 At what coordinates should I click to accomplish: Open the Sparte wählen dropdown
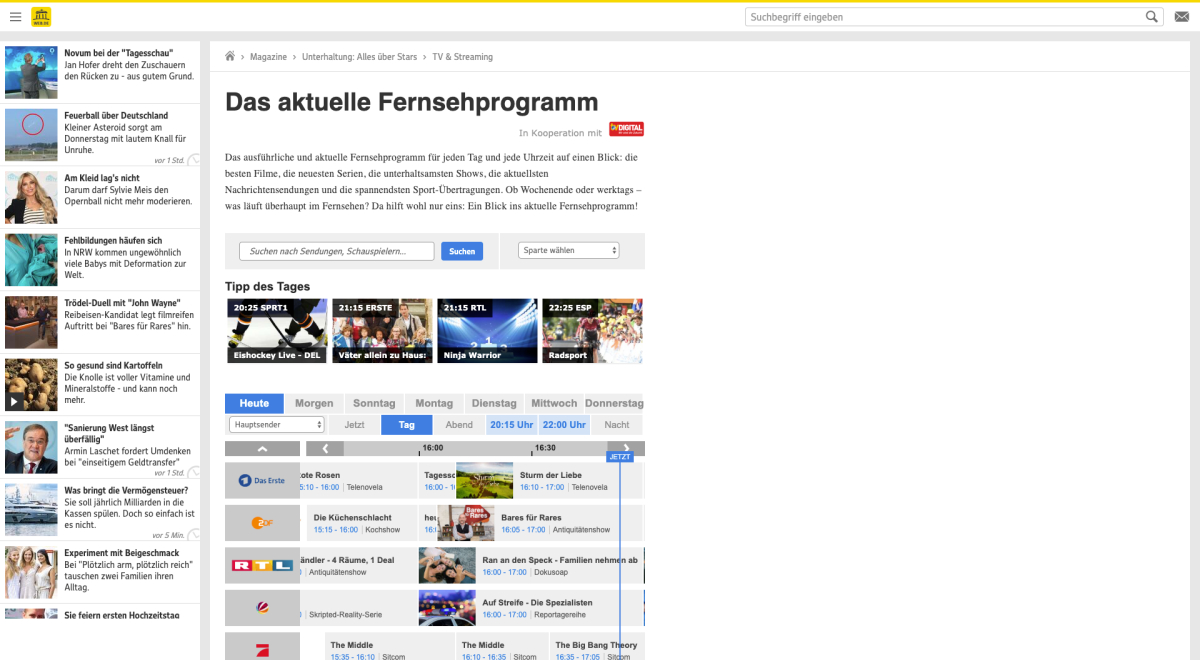coord(569,251)
